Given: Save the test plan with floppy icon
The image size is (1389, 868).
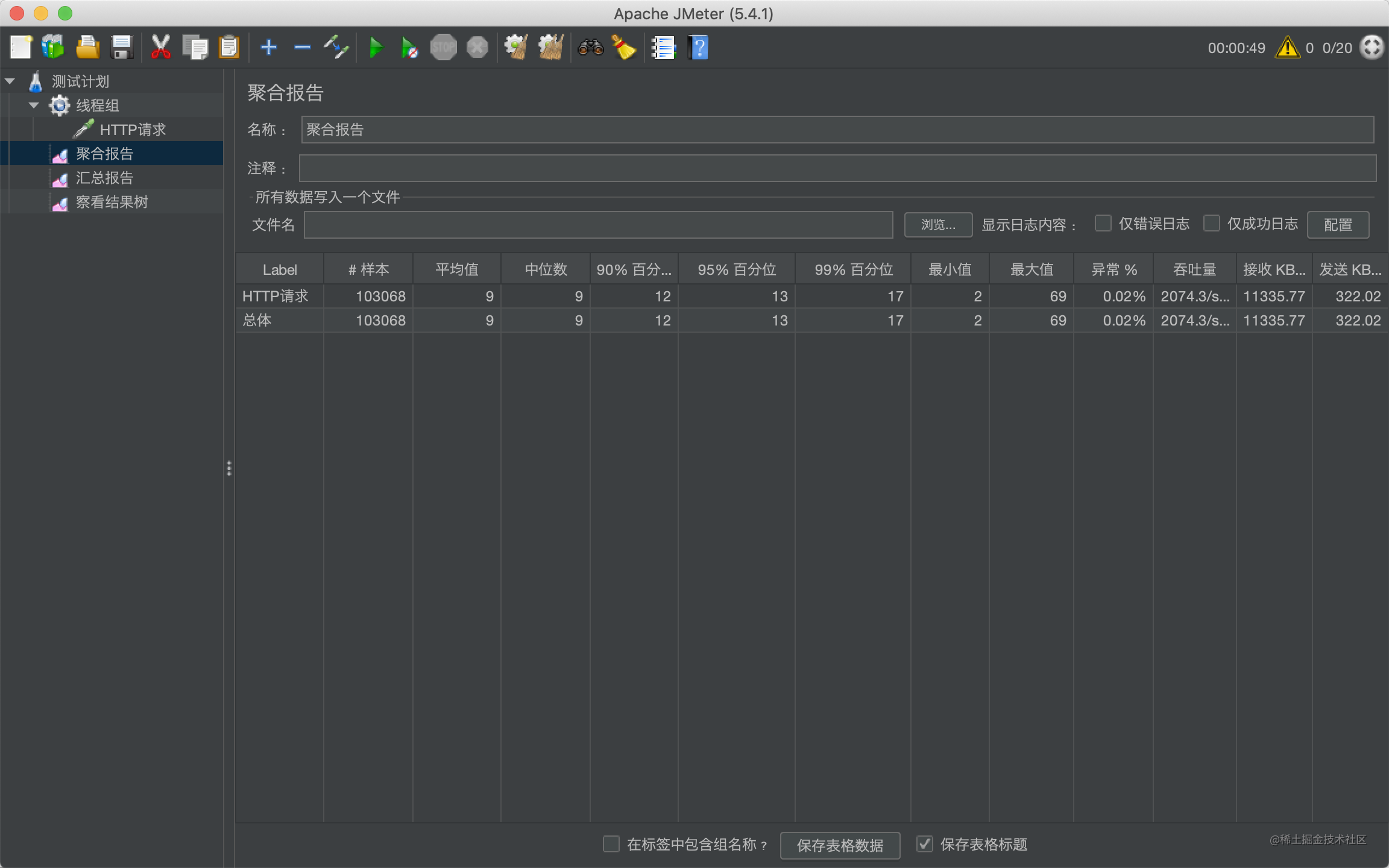Looking at the screenshot, I should pos(122,47).
